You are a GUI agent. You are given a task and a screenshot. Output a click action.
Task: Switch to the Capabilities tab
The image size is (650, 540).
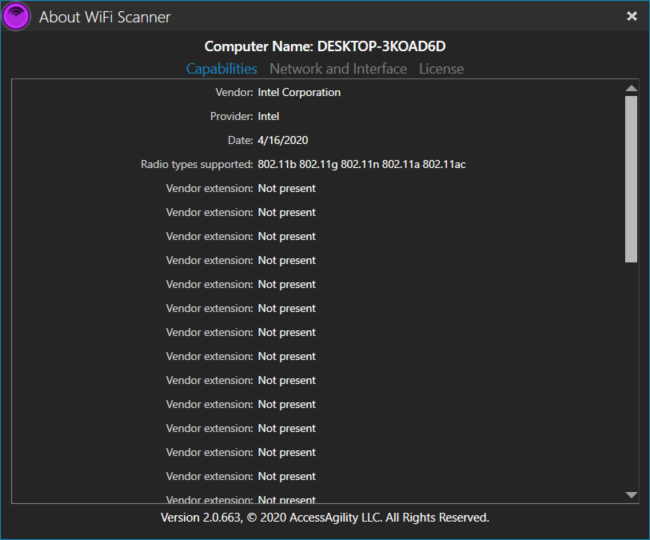(221, 69)
